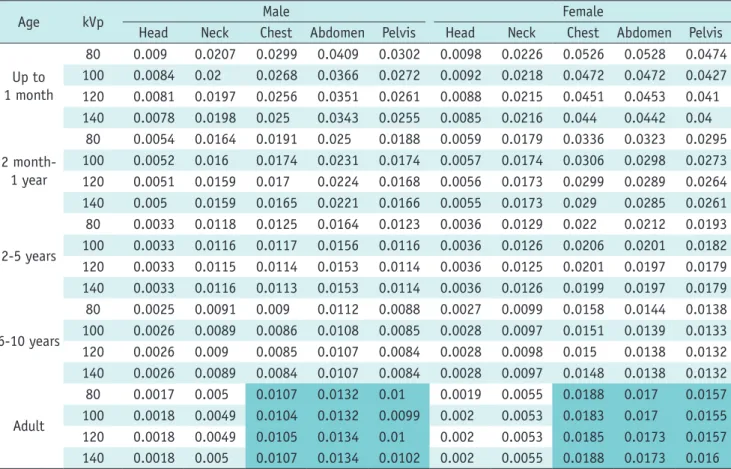Click the value 0.0285 in Female Abdomen
This screenshot has height=469, width=731.
(645, 203)
